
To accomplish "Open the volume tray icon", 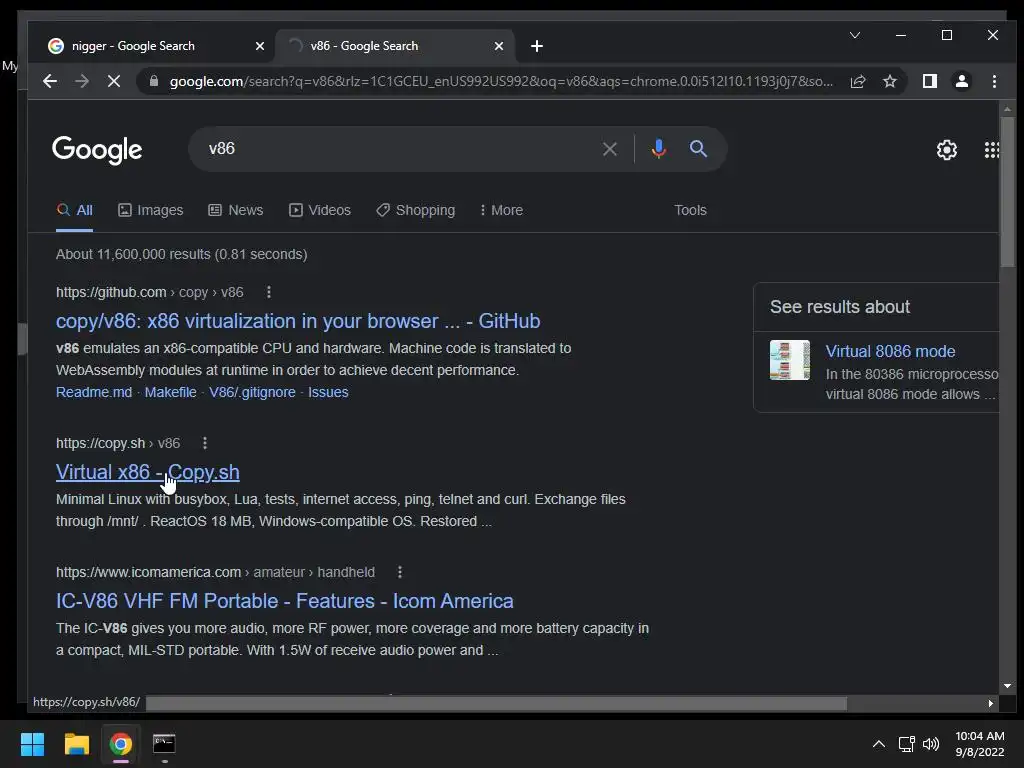I will pos(931,744).
